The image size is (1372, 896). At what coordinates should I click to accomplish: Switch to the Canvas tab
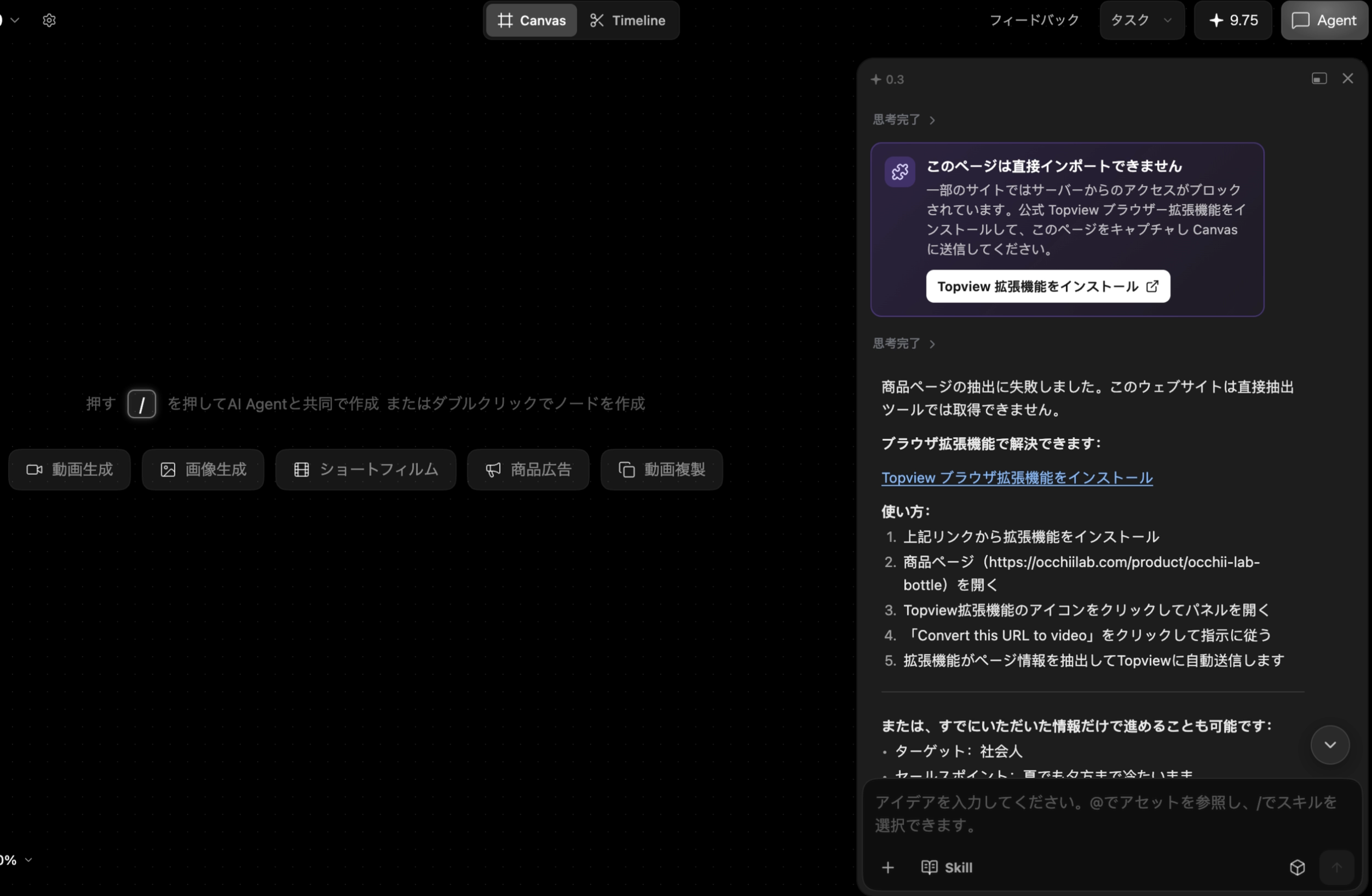coord(532,20)
